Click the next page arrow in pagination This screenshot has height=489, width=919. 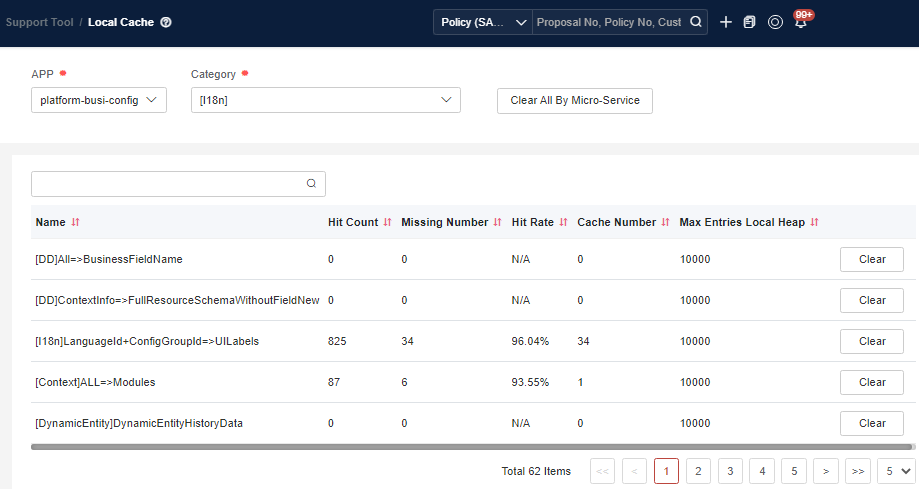(825, 471)
